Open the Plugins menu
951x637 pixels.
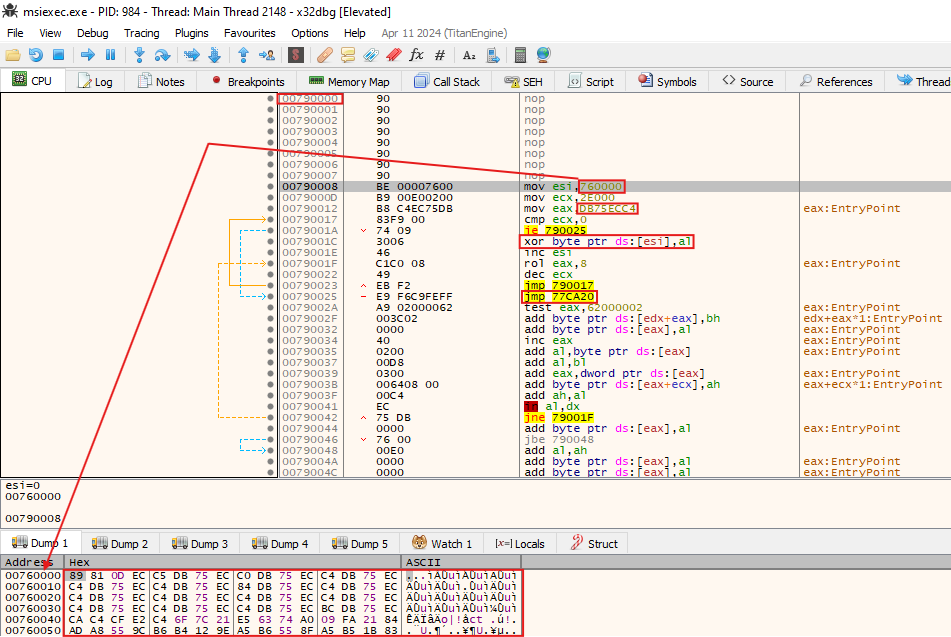coord(192,33)
